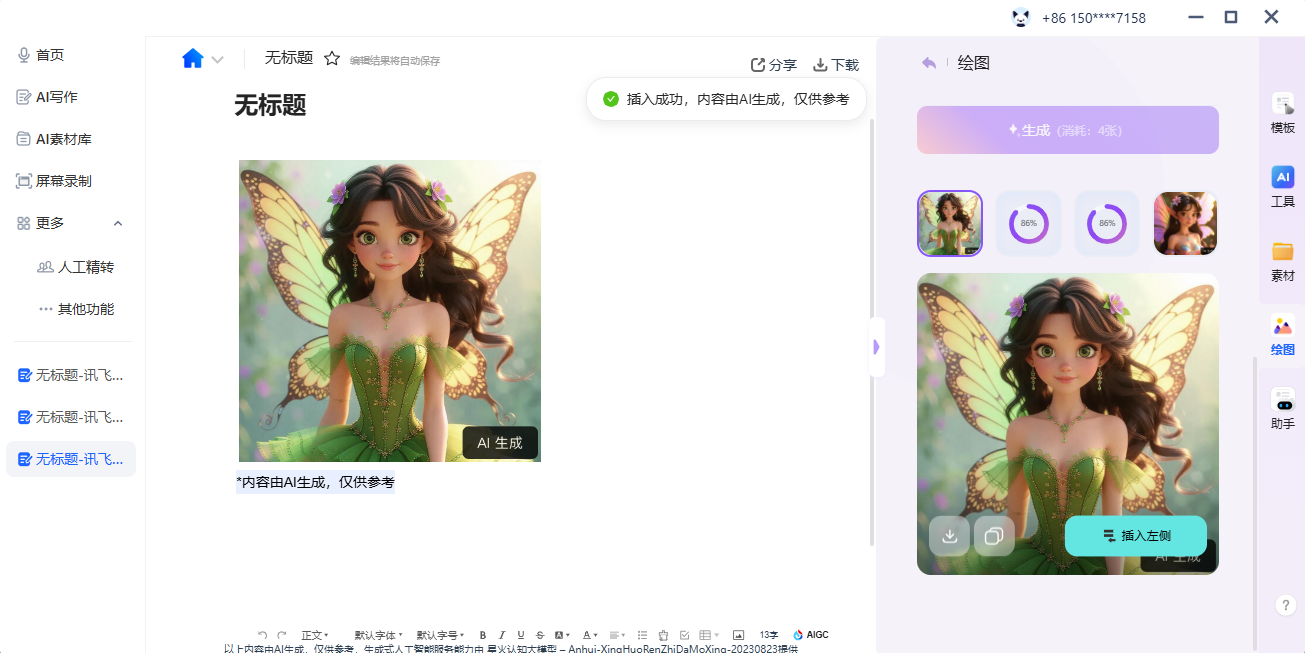Open the 素材 materials folder icon
This screenshot has height=653, width=1305.
tap(1282, 260)
